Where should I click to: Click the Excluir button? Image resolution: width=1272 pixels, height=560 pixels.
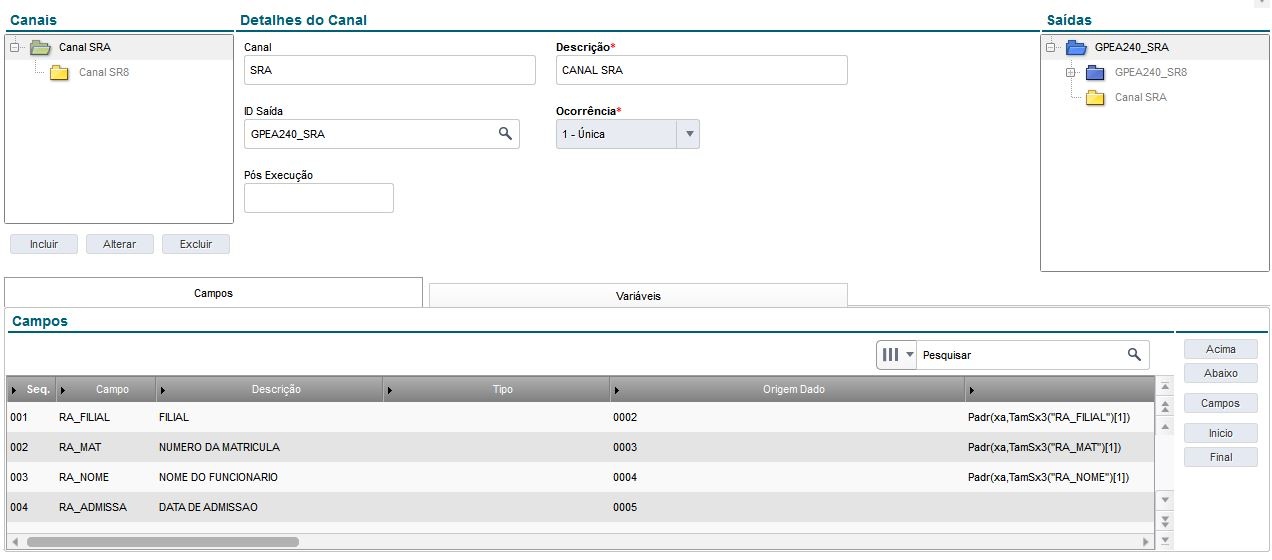tap(196, 244)
